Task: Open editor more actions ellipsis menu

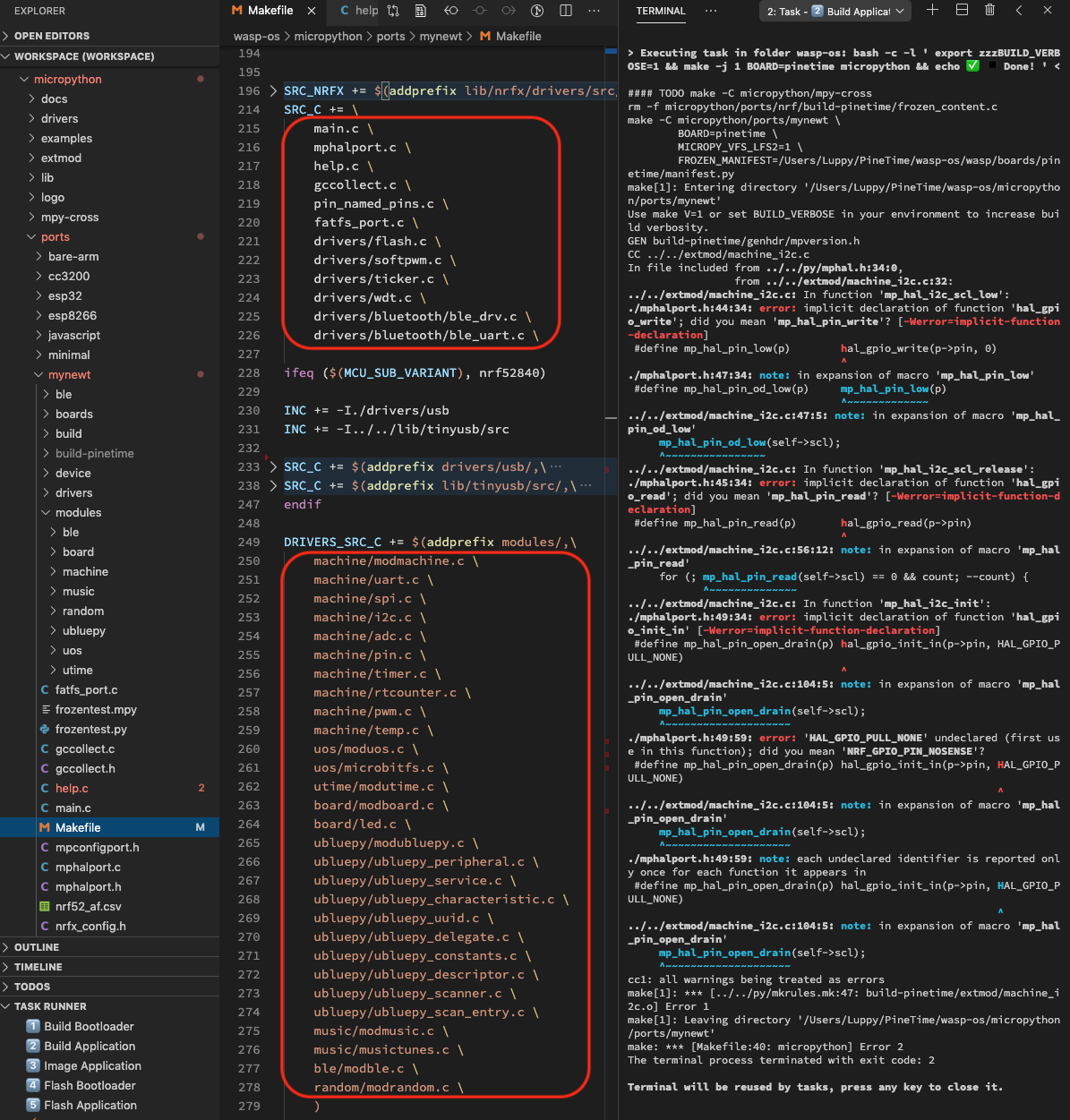Action: pyautogui.click(x=594, y=11)
